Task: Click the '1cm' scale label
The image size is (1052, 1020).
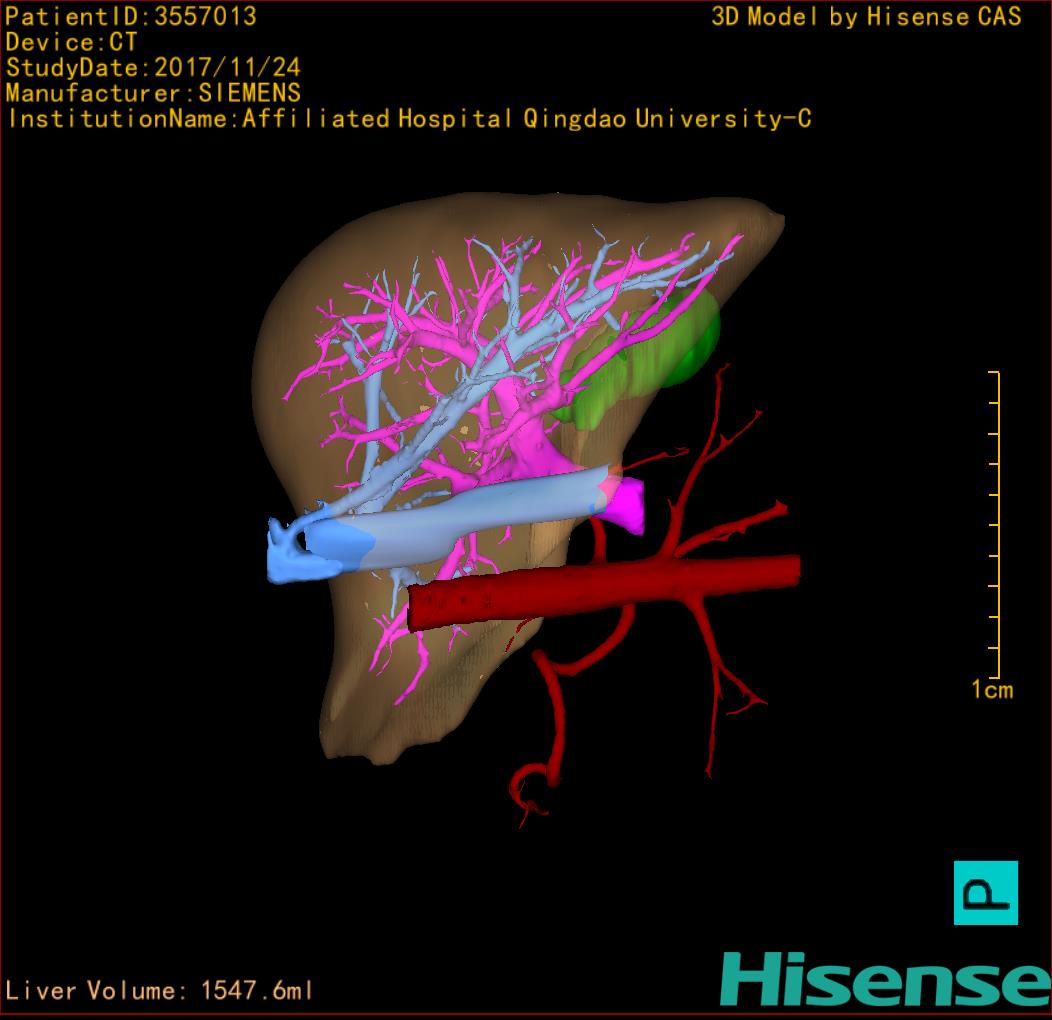Action: click(992, 690)
